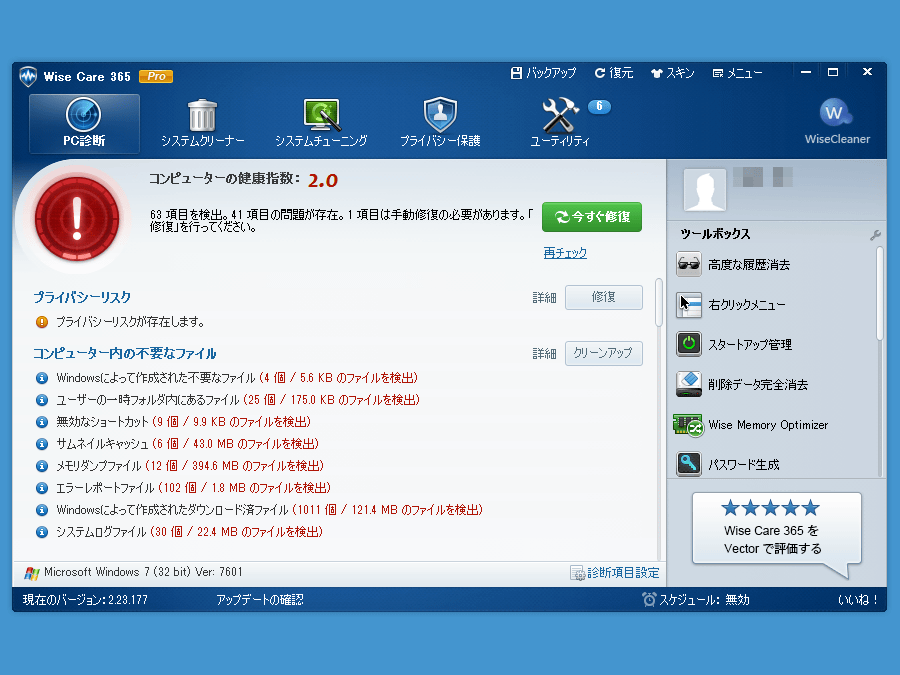
Task: Click the health score 2.0 value
Action: click(323, 180)
